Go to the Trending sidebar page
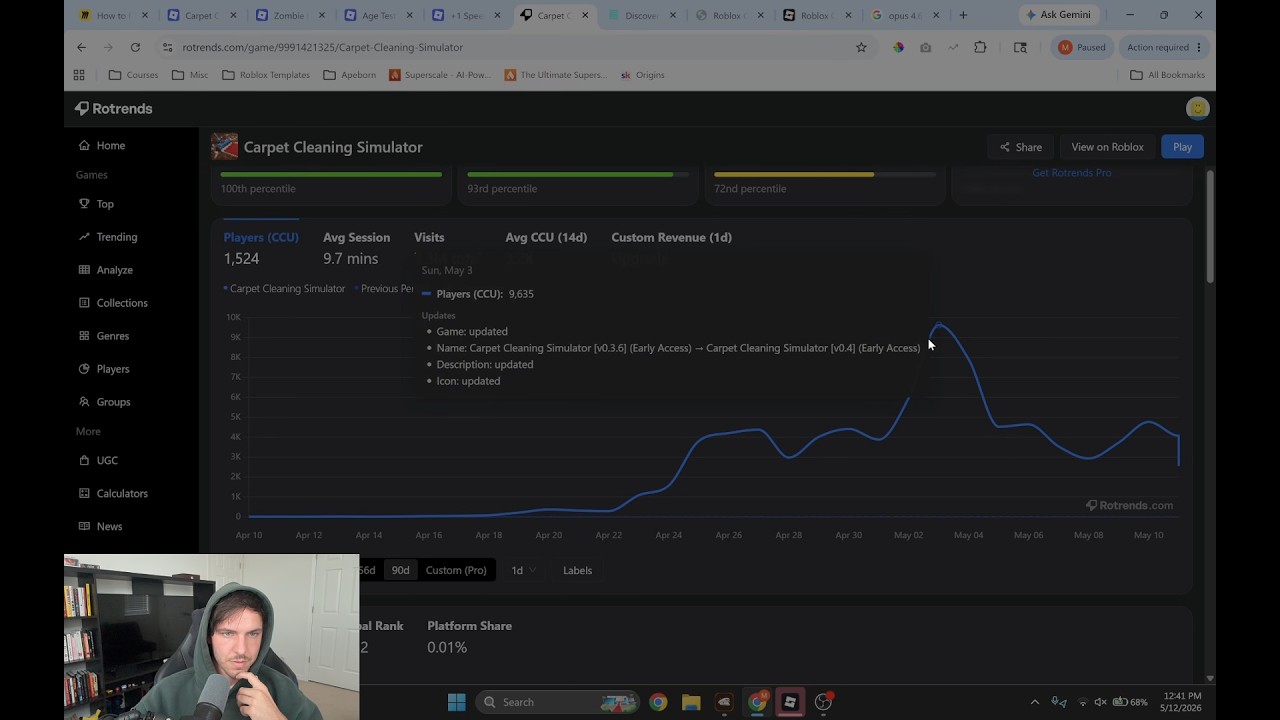1280x720 pixels. (x=108, y=237)
